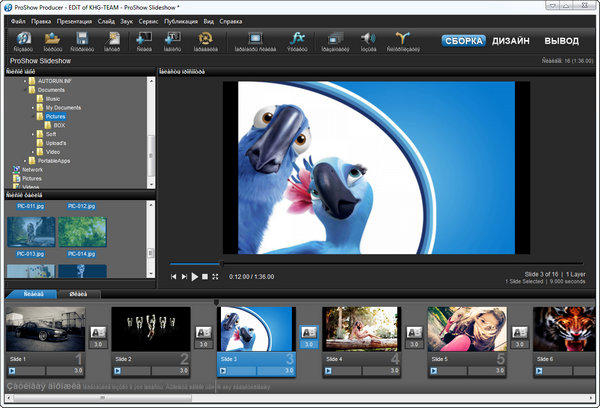Viewport: 600px width, 408px height.
Task: Click the speaker sound icon in toolbar
Action: click(x=367, y=40)
